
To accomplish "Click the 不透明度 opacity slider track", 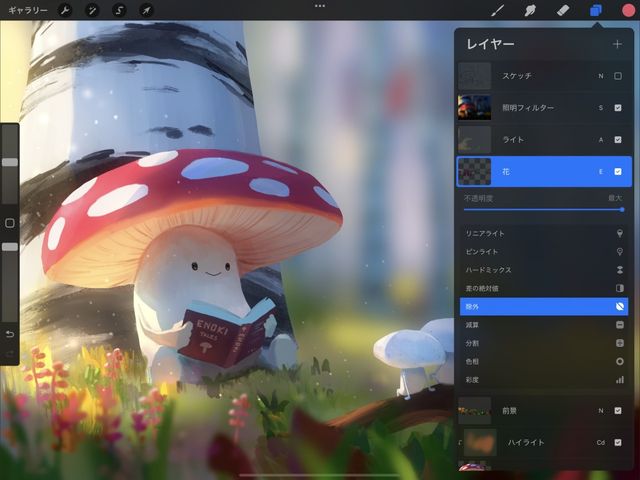I will (544, 210).
